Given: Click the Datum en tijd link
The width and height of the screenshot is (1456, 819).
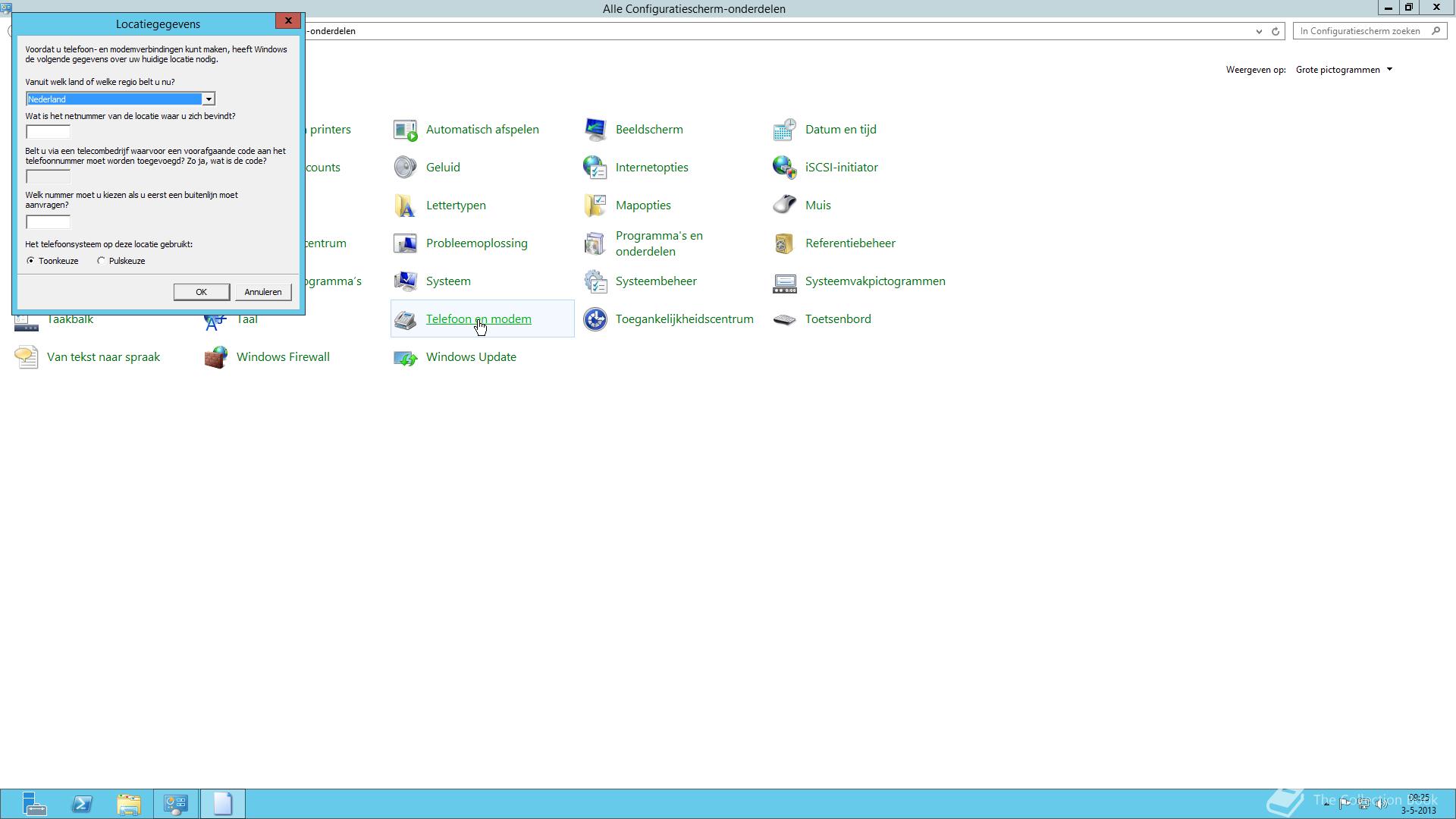Looking at the screenshot, I should point(841,130).
